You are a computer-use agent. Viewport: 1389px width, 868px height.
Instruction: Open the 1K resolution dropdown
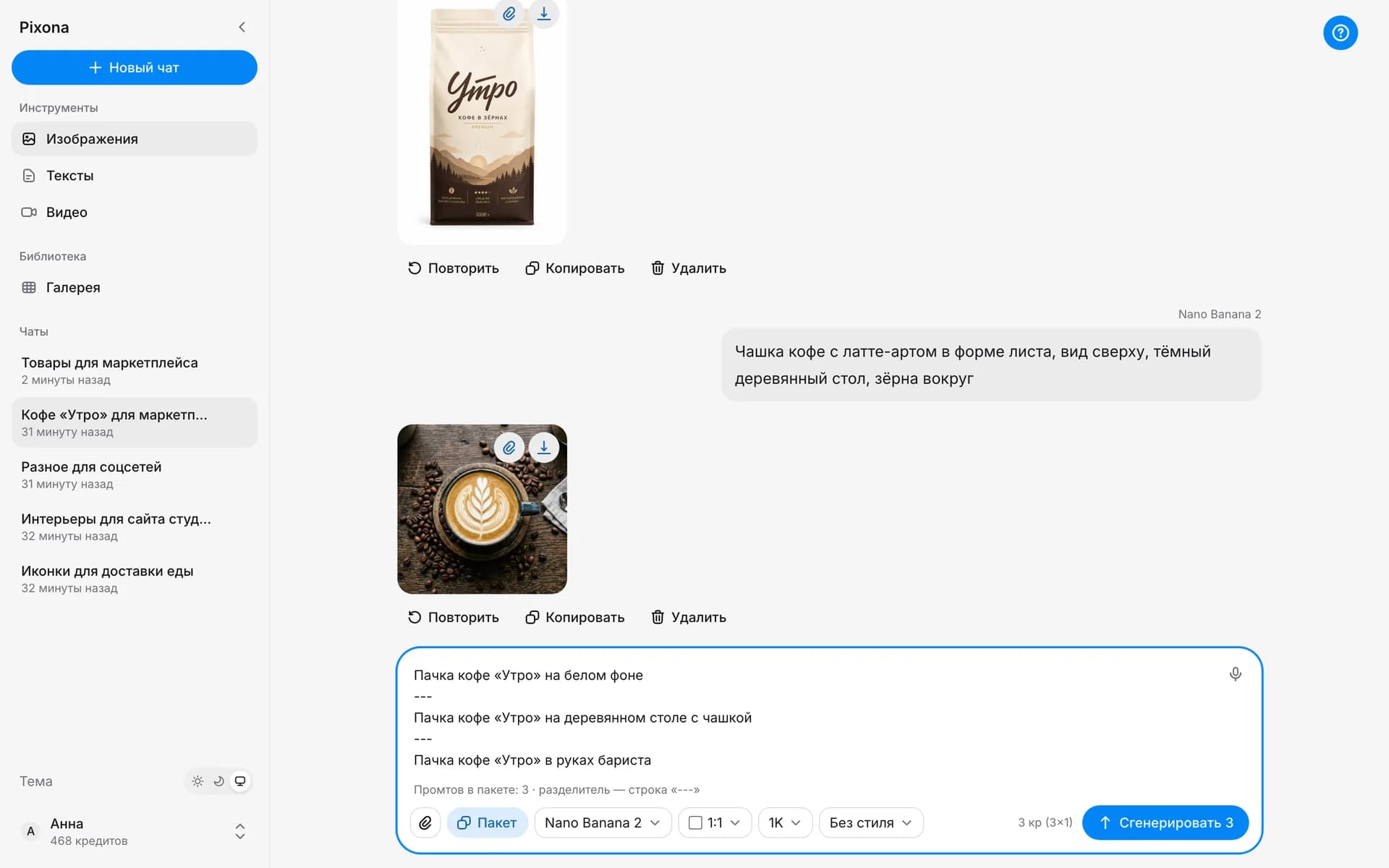tap(785, 822)
